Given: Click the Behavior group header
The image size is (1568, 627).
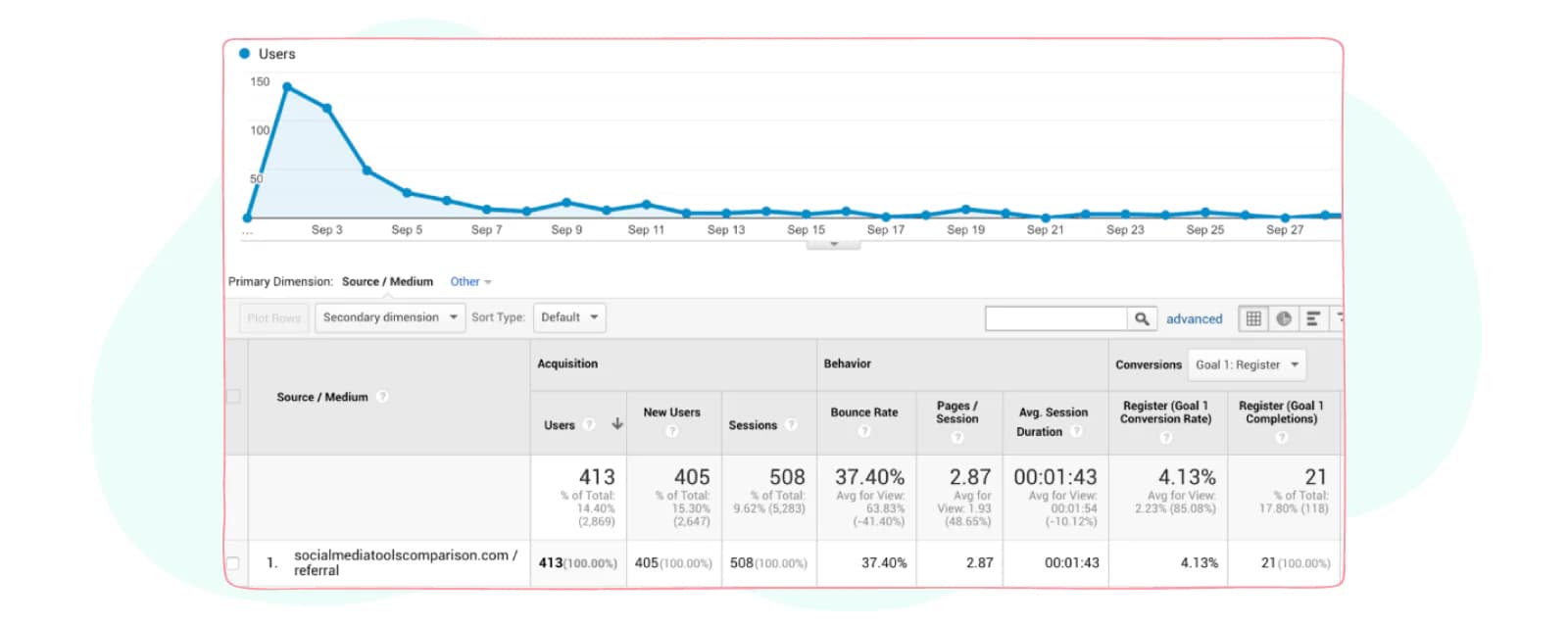Looking at the screenshot, I should tap(848, 363).
